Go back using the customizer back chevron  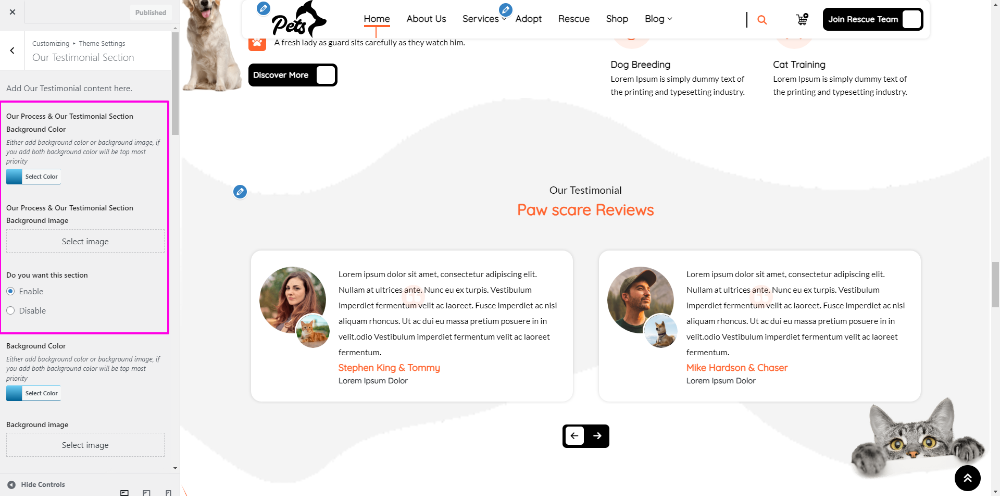[x=12, y=50]
